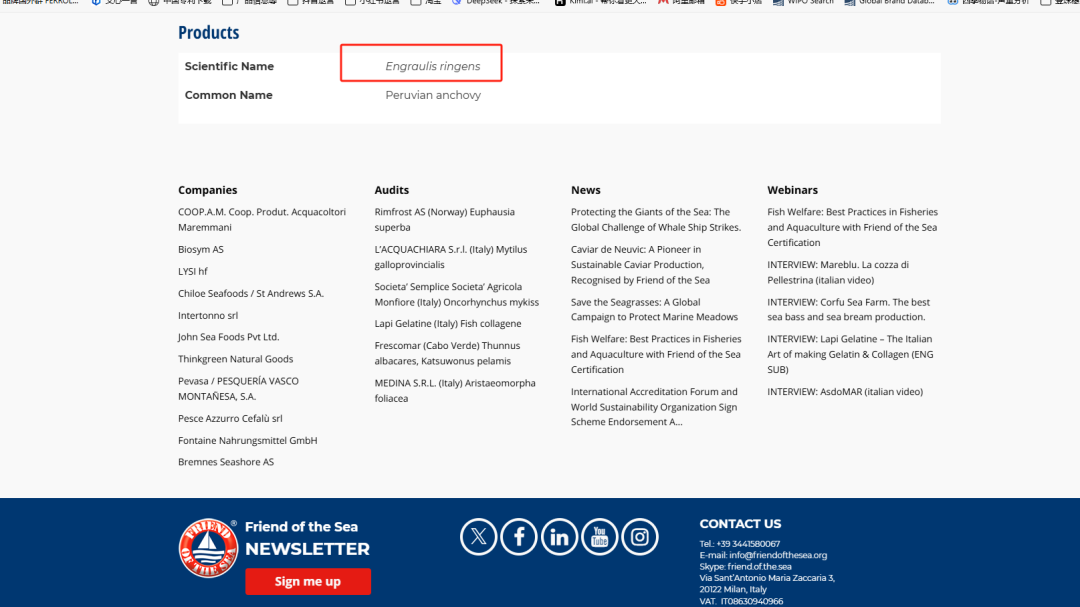Watch the Mareblu cozza di Pellestrina interview
The height and width of the screenshot is (607, 1080).
[838, 272]
